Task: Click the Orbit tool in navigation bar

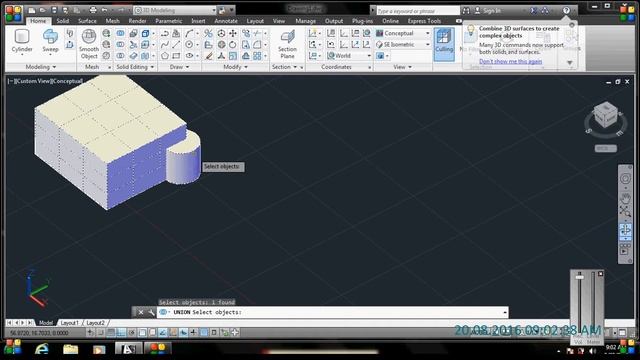Action: 625,230
